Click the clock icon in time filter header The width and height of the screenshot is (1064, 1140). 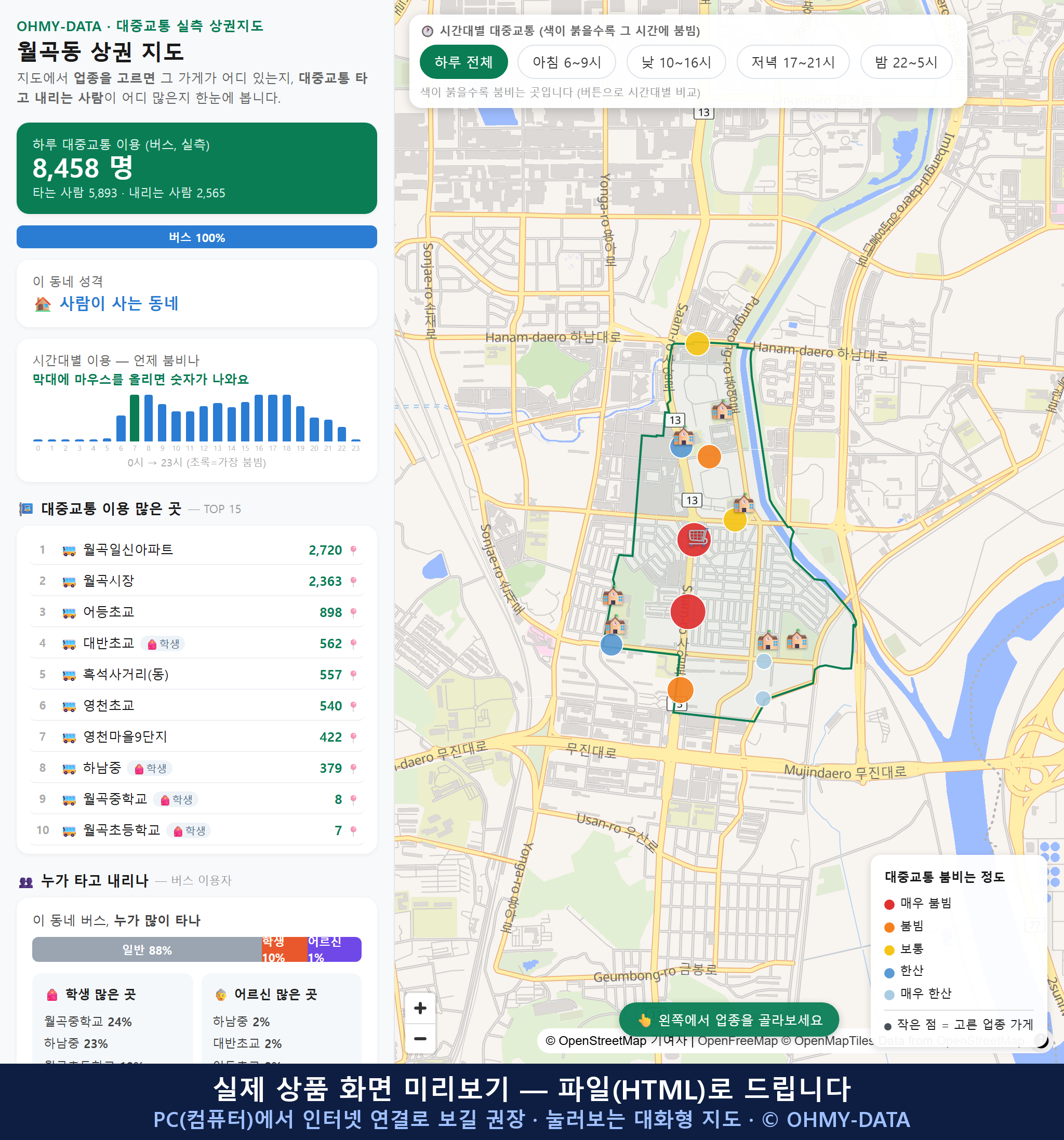pos(428,31)
